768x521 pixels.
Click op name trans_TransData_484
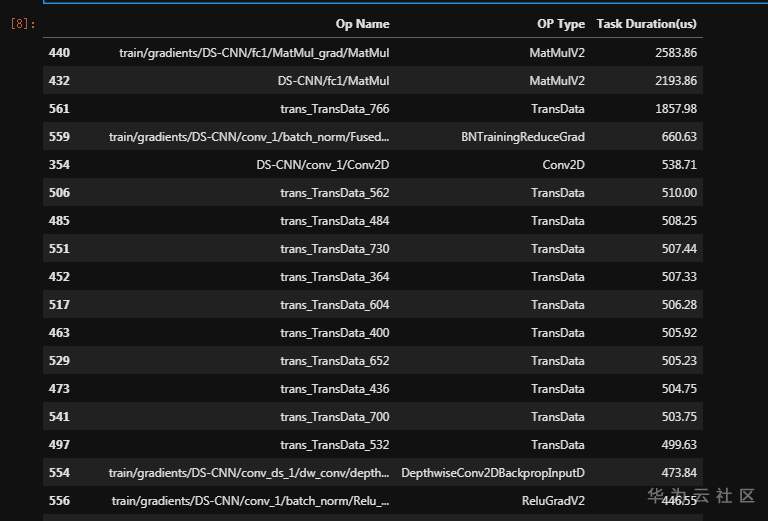(335, 221)
